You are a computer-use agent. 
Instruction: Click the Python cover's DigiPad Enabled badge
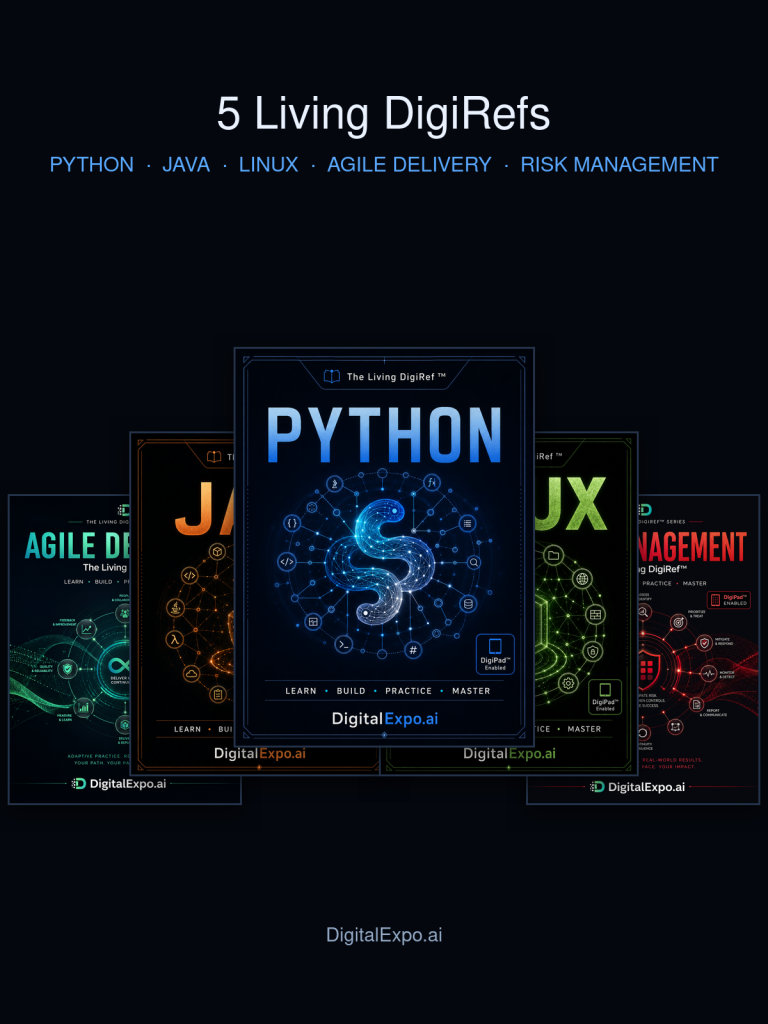tap(495, 654)
